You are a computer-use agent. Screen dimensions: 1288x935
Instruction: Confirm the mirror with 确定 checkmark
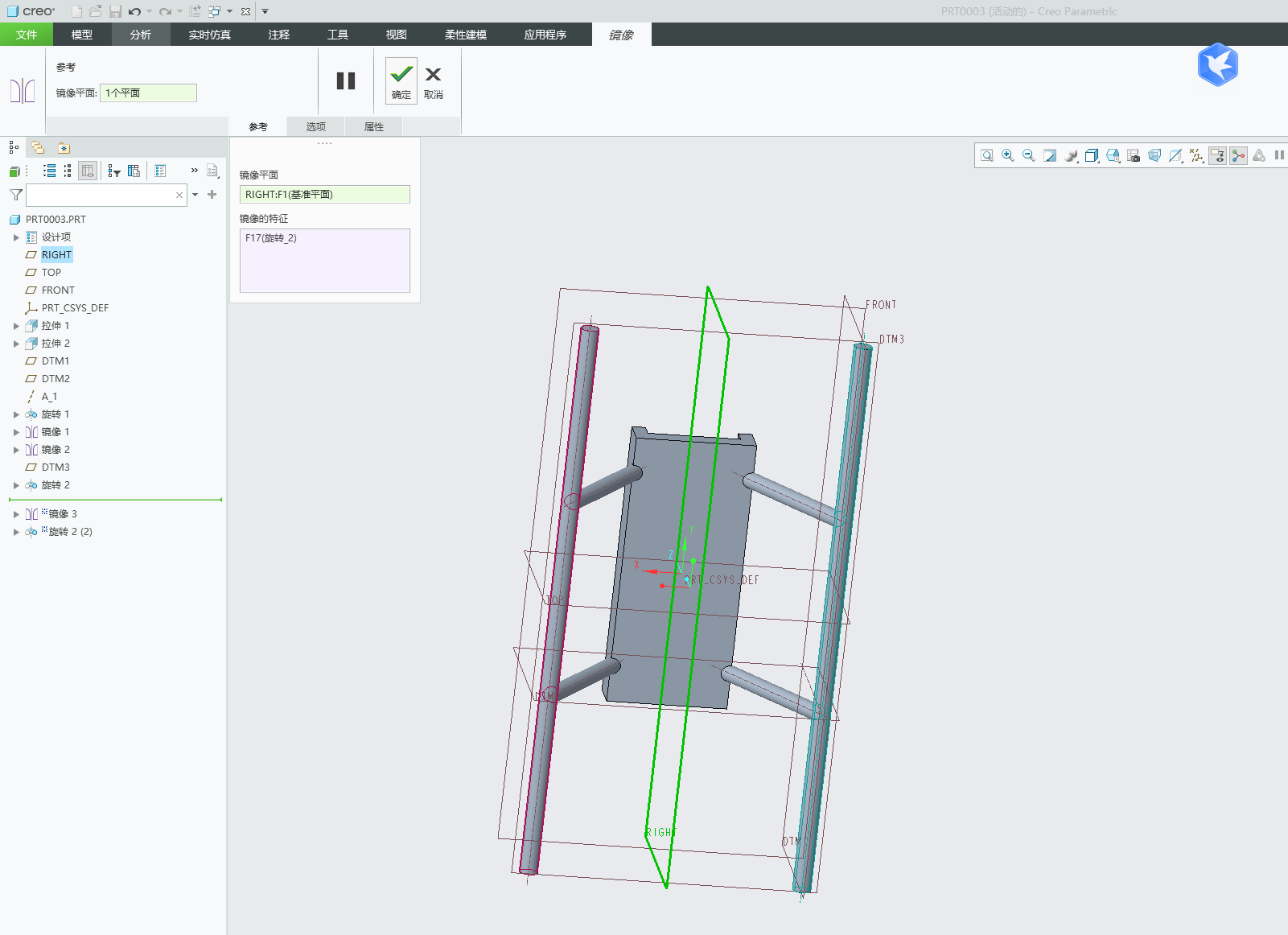click(401, 80)
